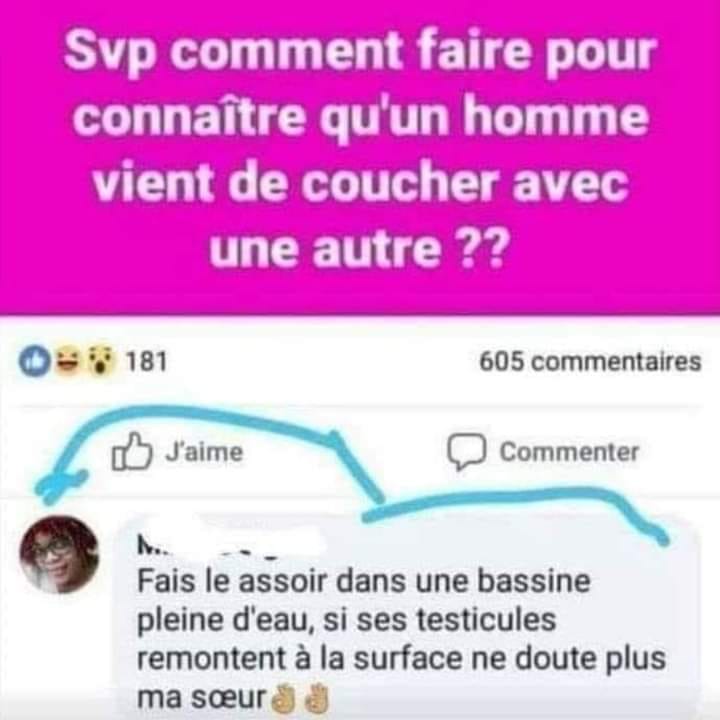The image size is (720, 720).
Task: Click the Haha laughing reaction emoji
Action: coord(68,361)
